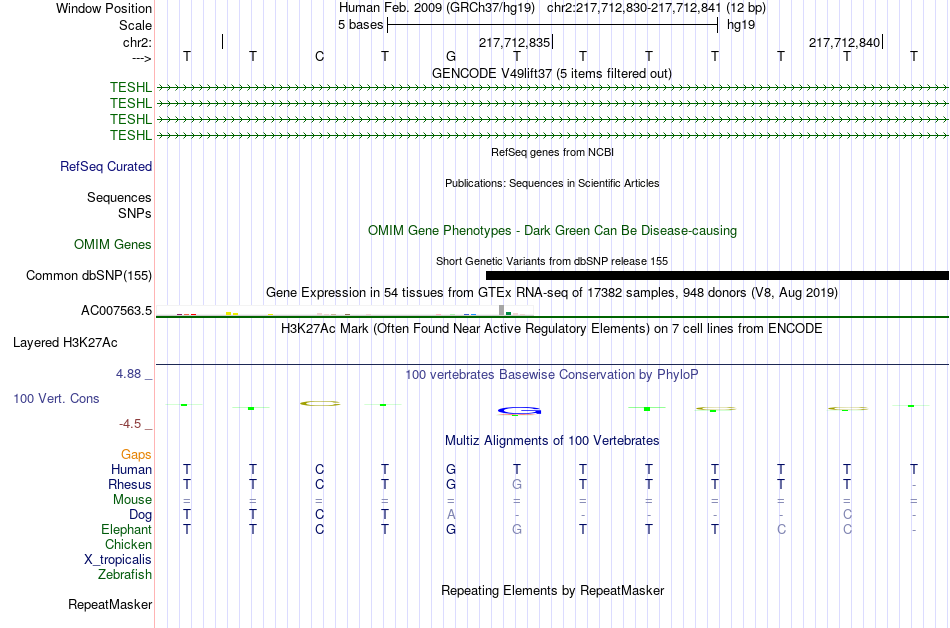The image size is (950, 628).
Task: Click the A base in Dog row
Action: click(x=451, y=515)
